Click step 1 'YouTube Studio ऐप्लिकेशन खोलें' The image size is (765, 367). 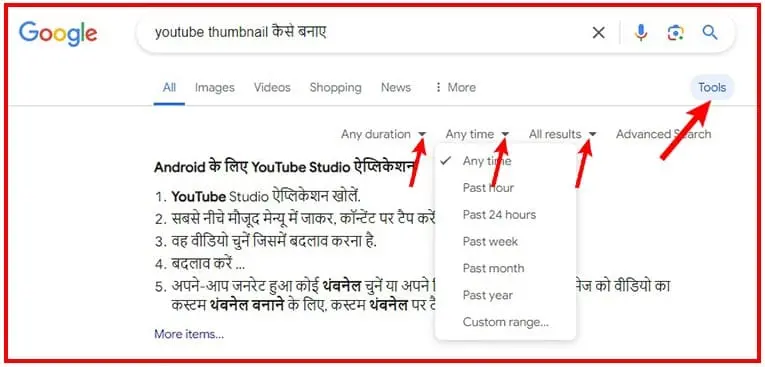coord(266,197)
